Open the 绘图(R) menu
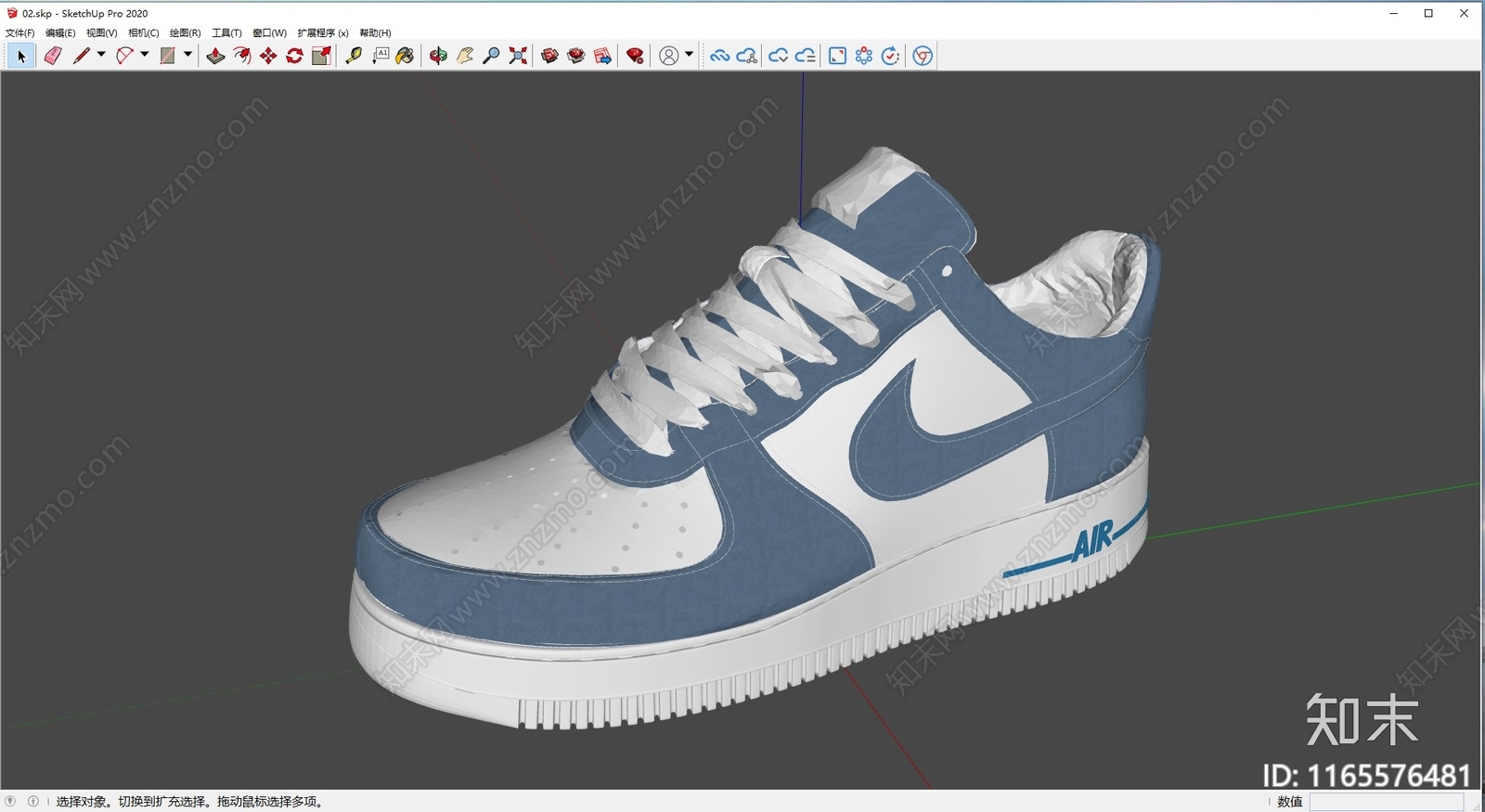The width and height of the screenshot is (1485, 812). coord(185,32)
